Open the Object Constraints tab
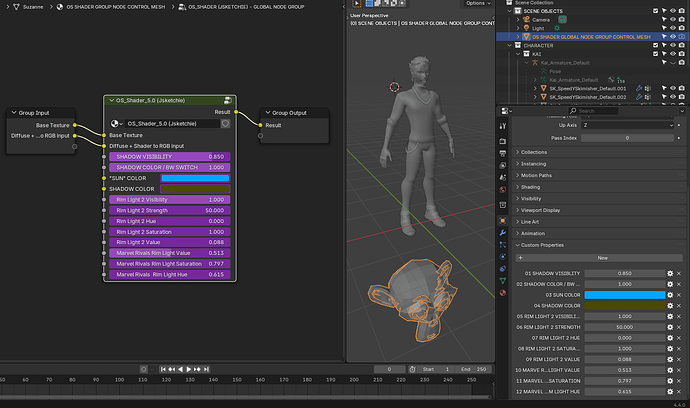690x408 pixels. coord(503,268)
